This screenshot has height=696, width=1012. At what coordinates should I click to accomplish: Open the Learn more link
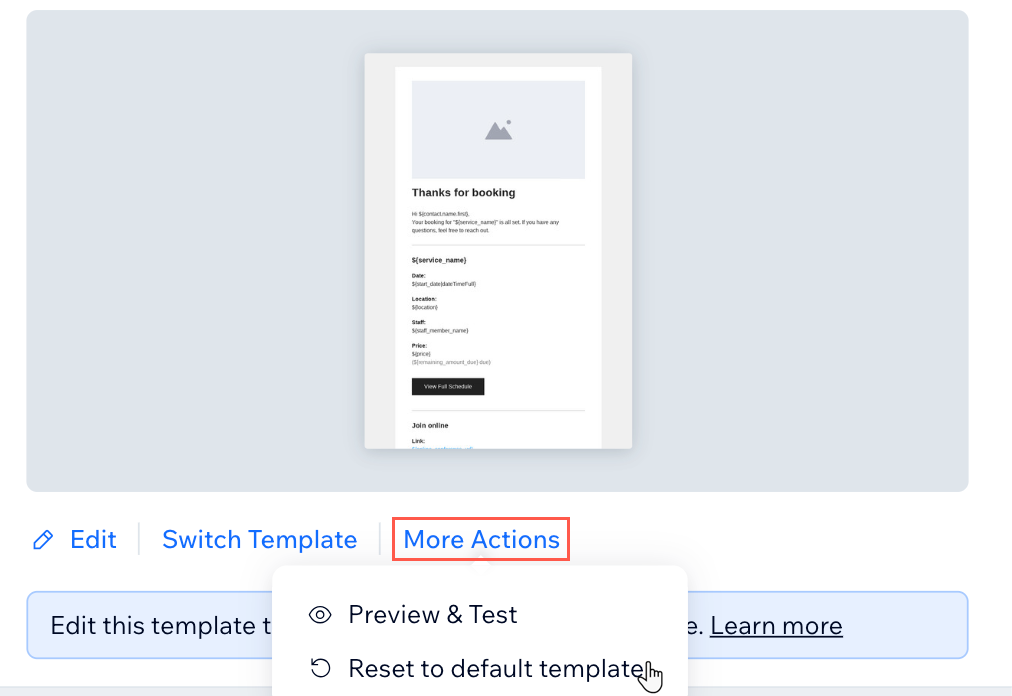[x=776, y=626]
